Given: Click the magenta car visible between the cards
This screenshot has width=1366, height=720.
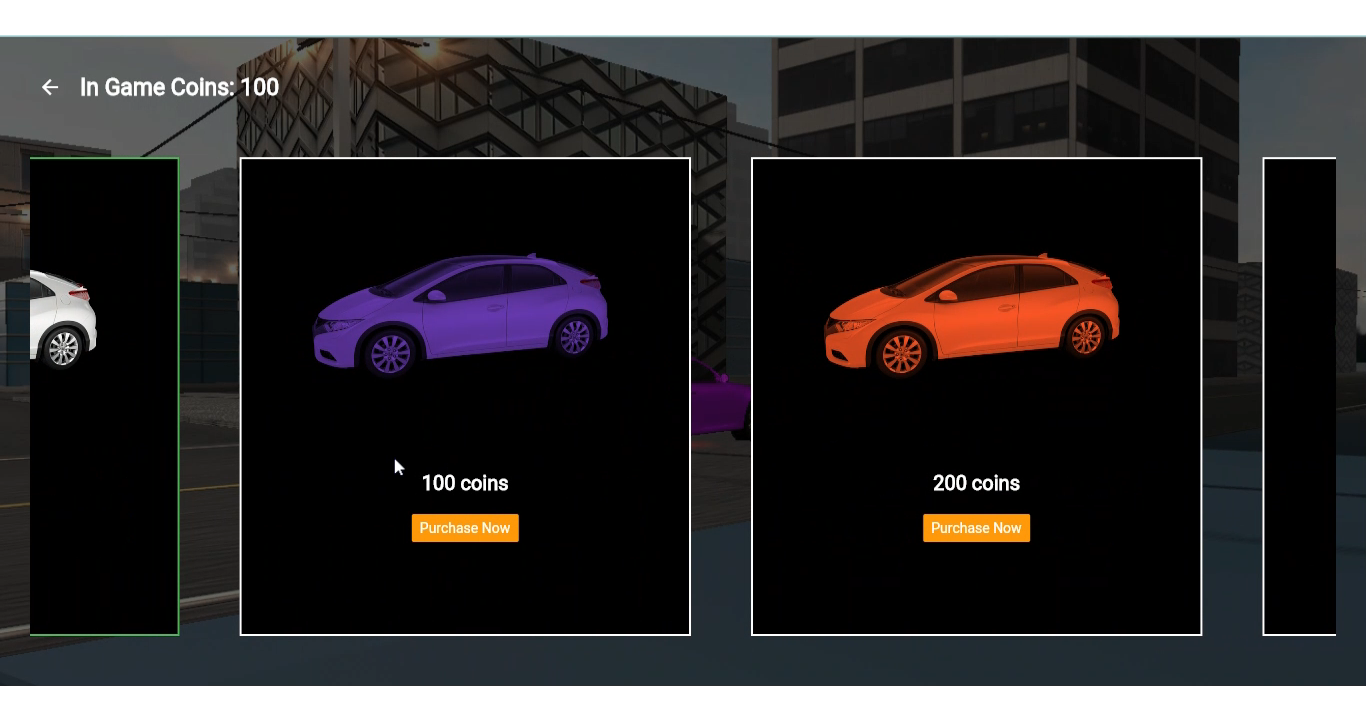Looking at the screenshot, I should 720,398.
